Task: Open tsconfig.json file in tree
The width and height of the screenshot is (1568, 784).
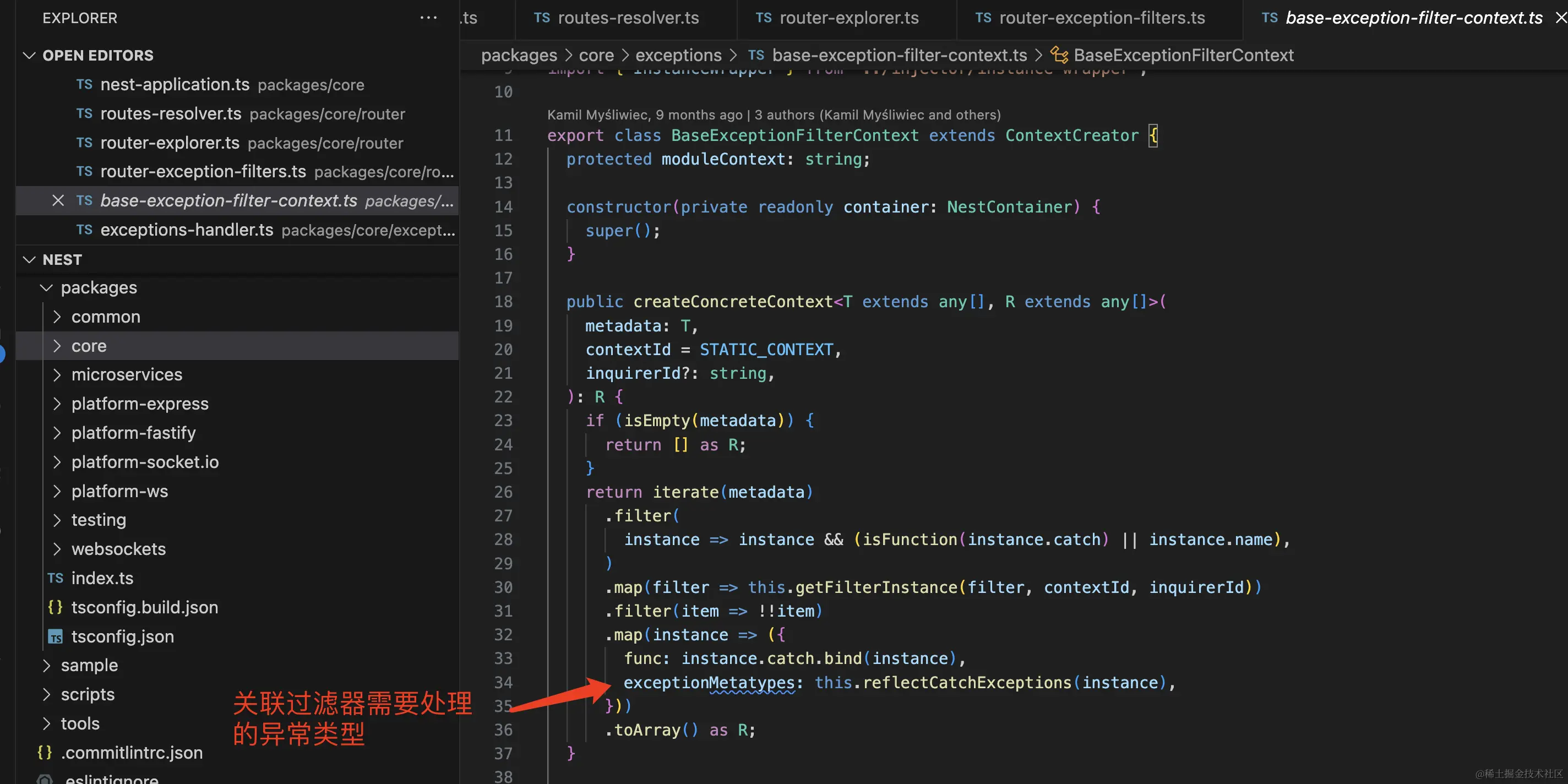Action: pos(122,636)
